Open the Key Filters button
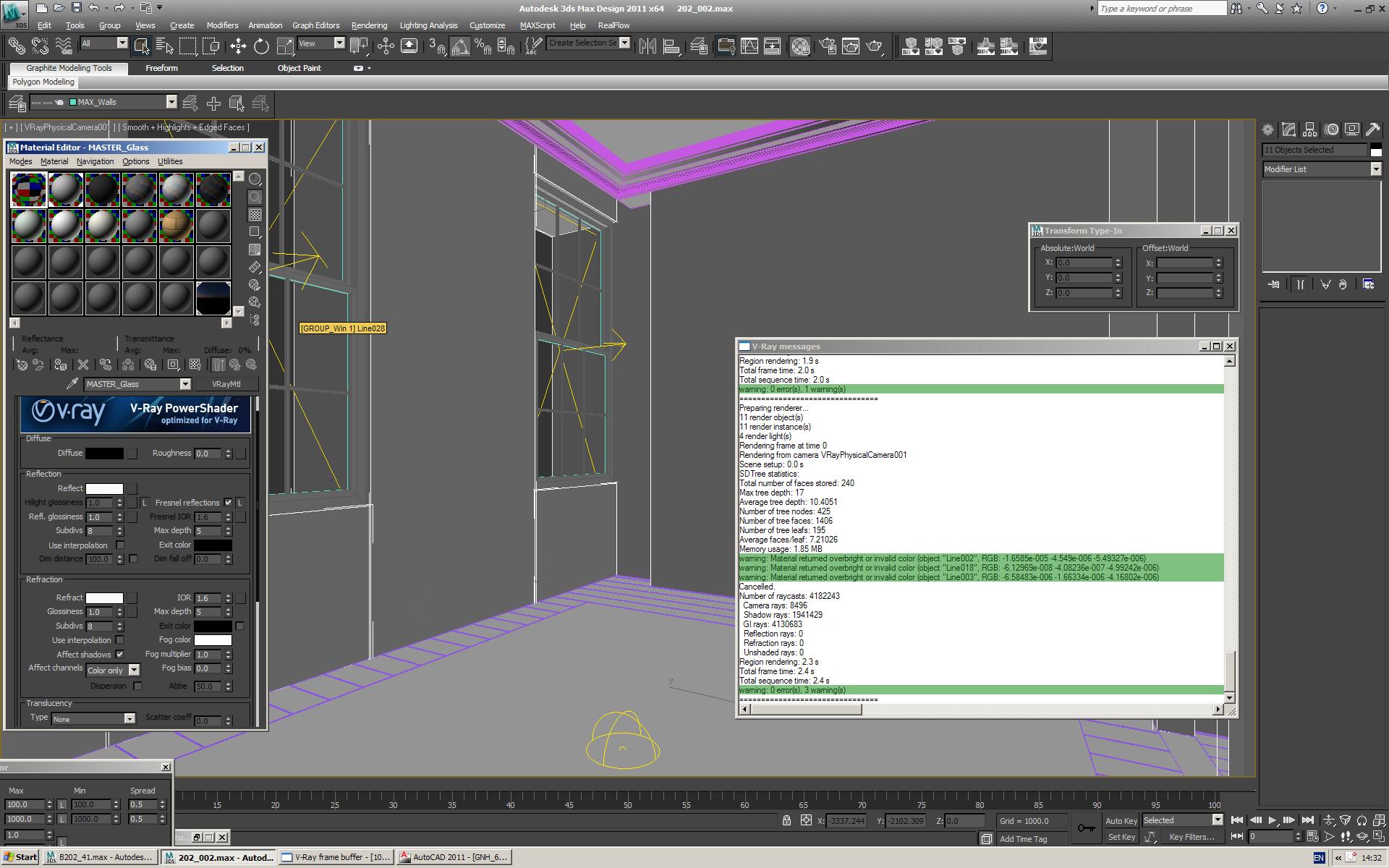Image resolution: width=1389 pixels, height=868 pixels. point(1192,837)
